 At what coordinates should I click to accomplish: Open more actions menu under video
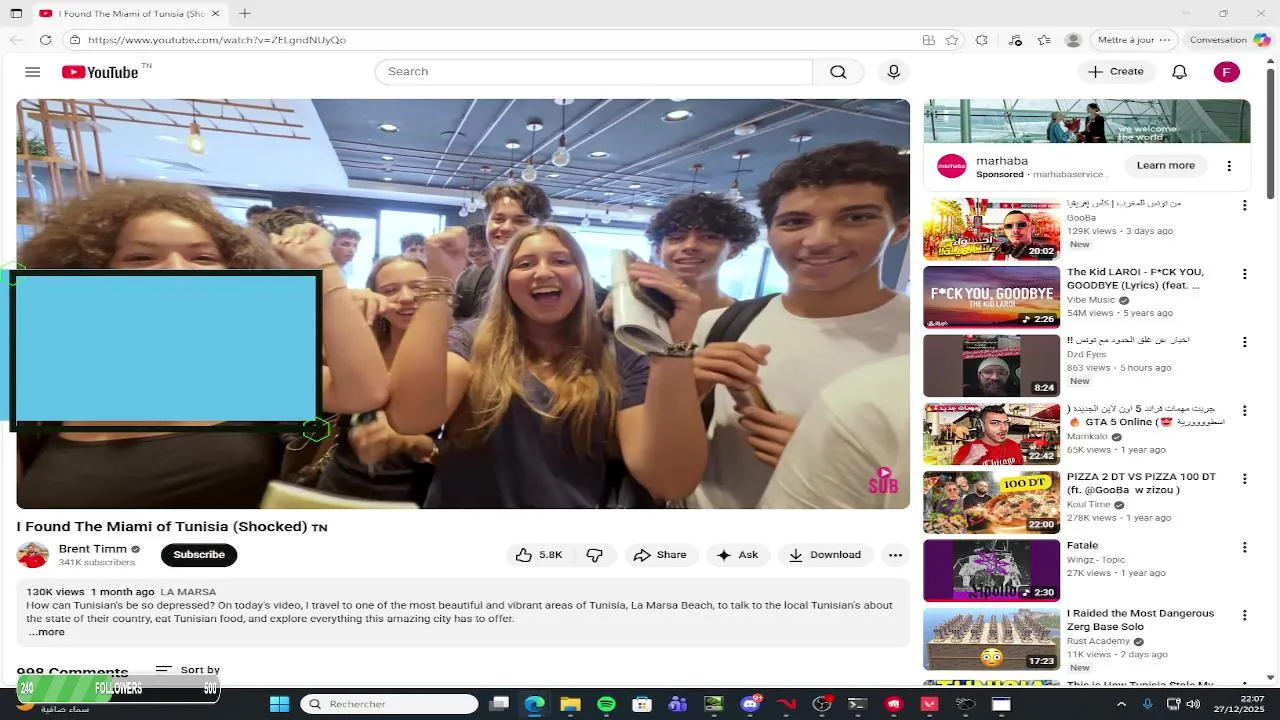(895, 555)
